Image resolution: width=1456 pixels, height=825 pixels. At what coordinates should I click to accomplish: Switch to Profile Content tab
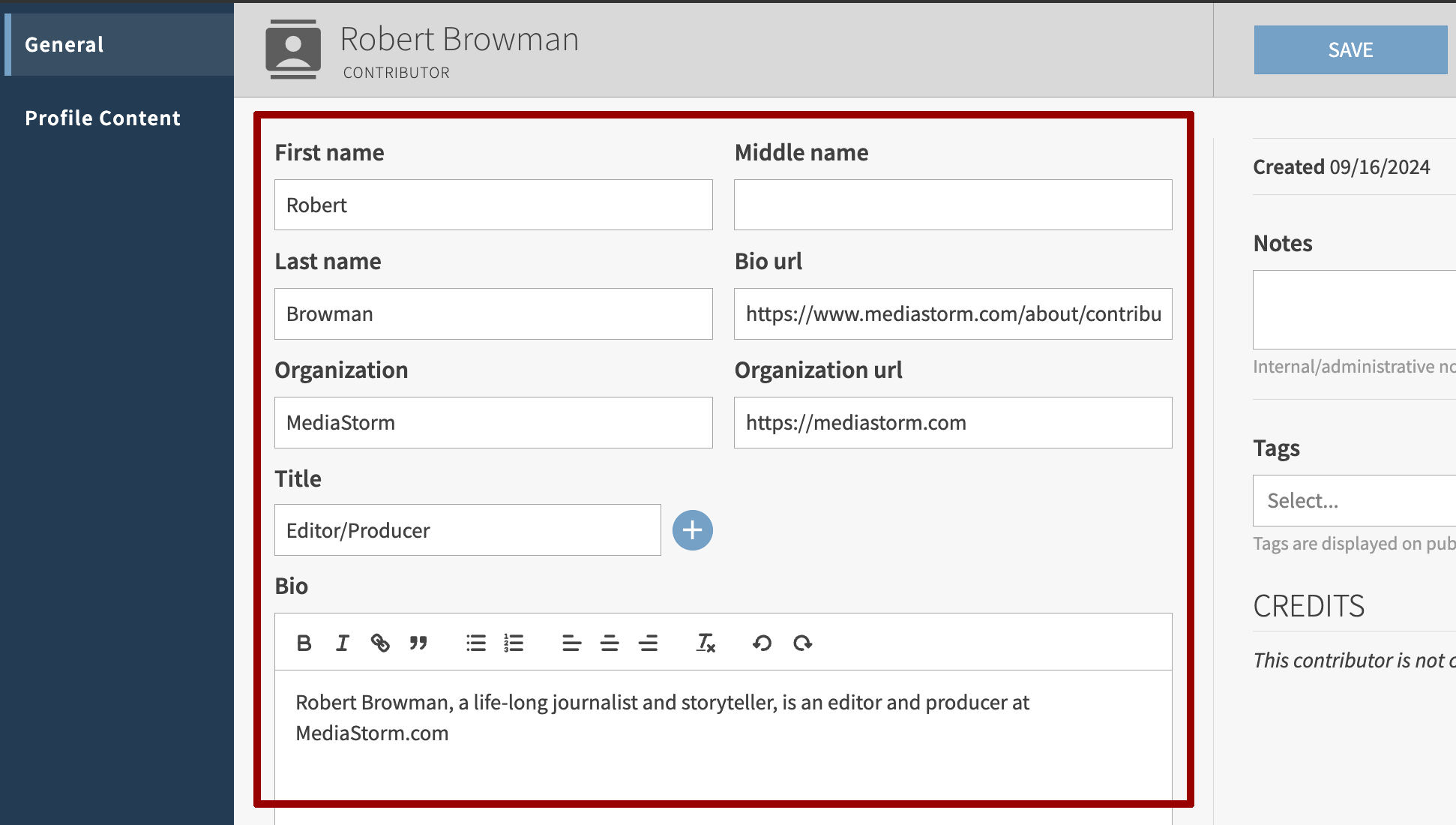coord(103,118)
